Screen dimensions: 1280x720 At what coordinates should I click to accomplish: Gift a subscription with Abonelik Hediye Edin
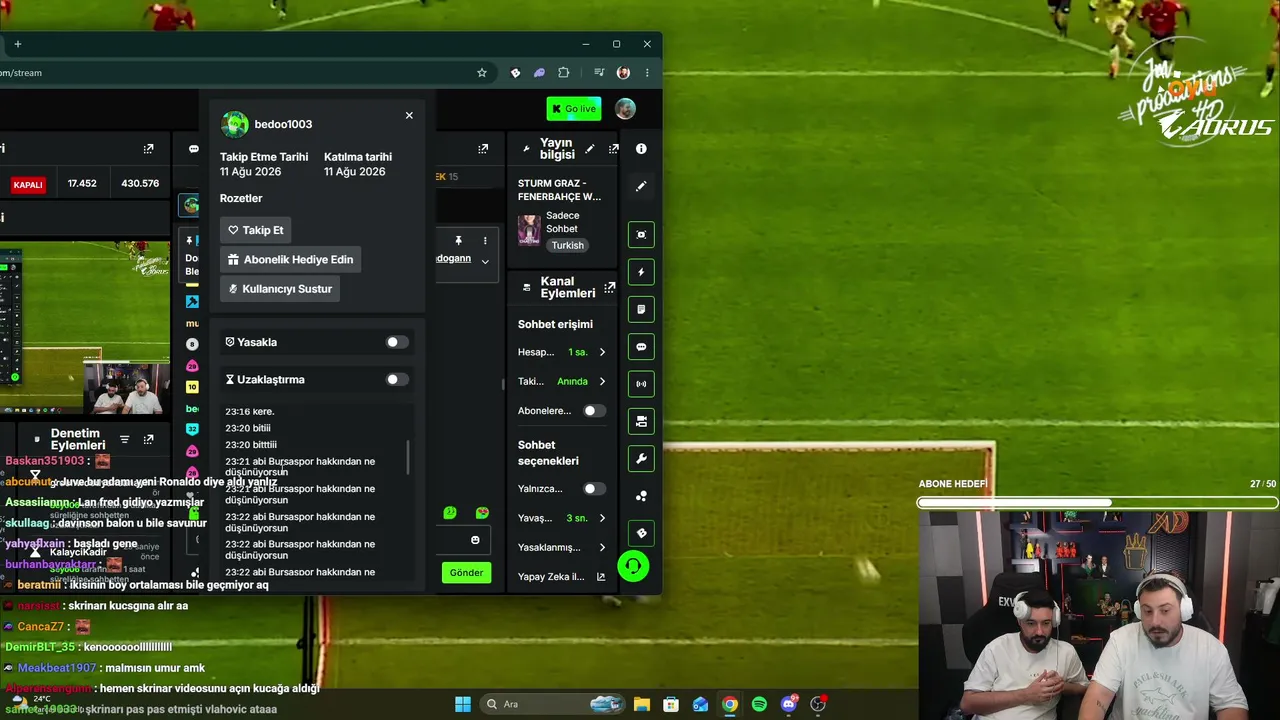click(290, 259)
